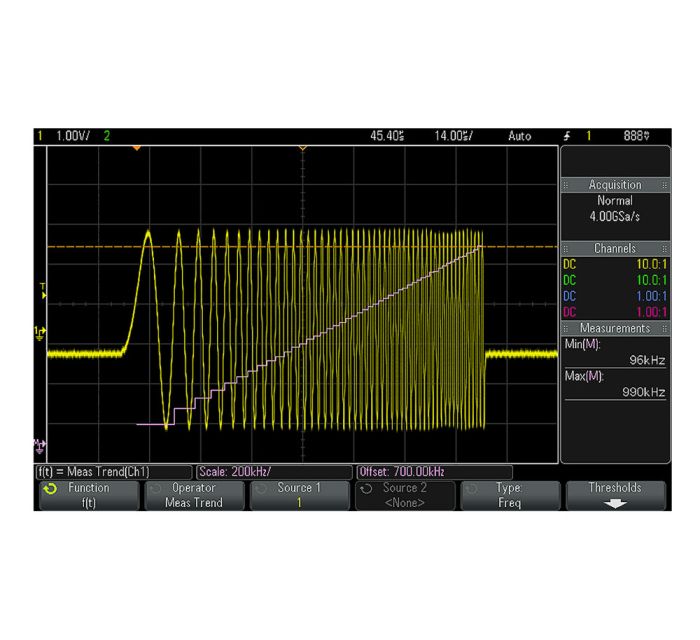Click the Auto trigger mode label

[520, 136]
